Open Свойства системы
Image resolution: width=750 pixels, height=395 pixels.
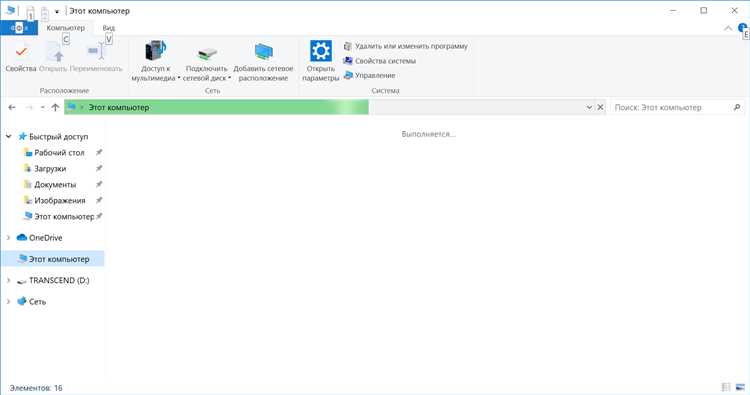point(380,61)
